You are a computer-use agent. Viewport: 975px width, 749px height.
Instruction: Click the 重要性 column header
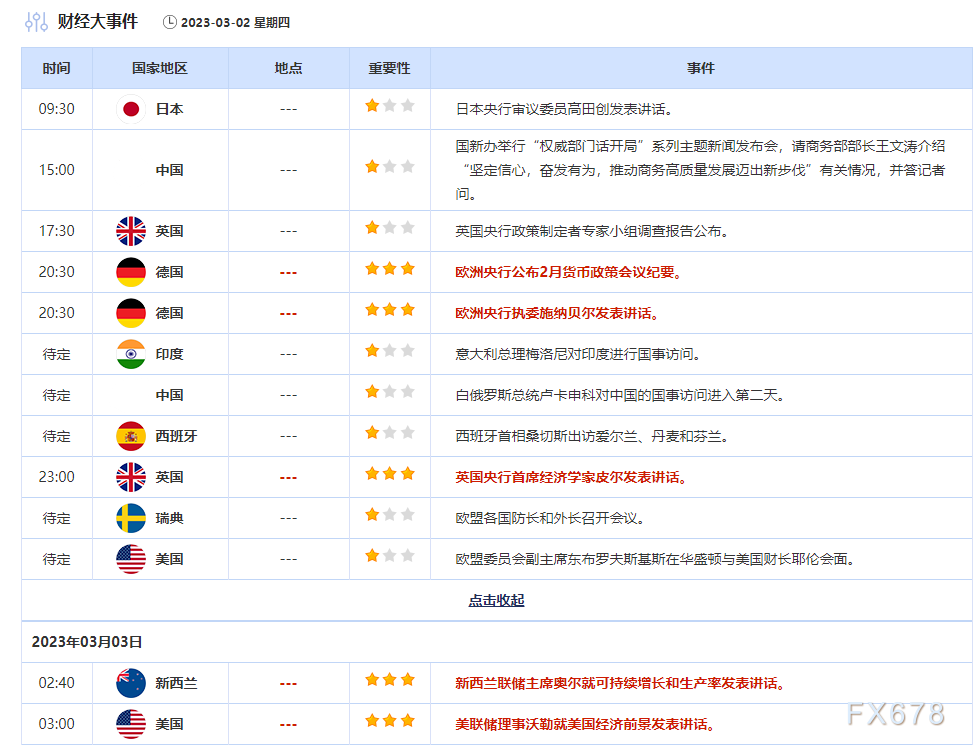[389, 69]
